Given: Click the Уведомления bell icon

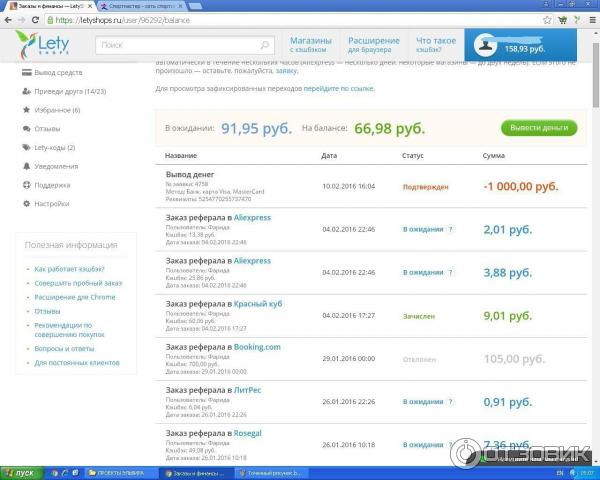Looking at the screenshot, I should (x=26, y=166).
